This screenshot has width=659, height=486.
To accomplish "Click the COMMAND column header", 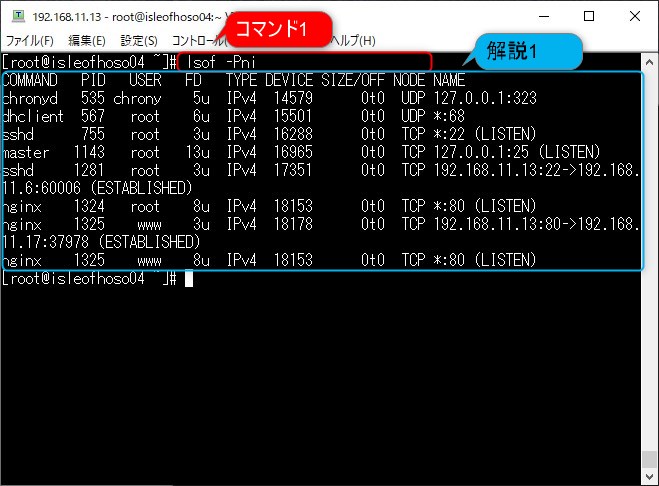I will coord(30,80).
